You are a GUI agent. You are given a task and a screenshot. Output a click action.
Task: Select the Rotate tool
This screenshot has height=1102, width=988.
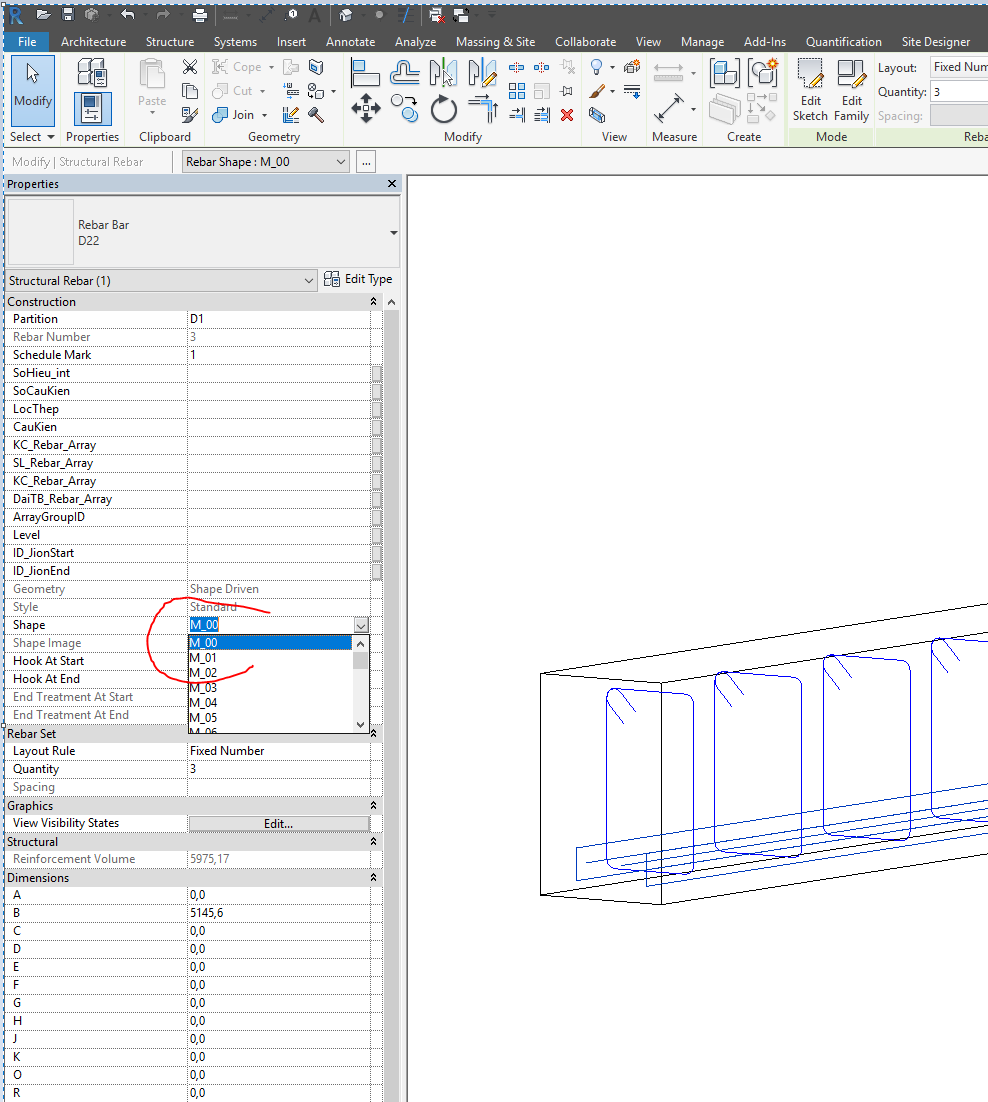(443, 109)
